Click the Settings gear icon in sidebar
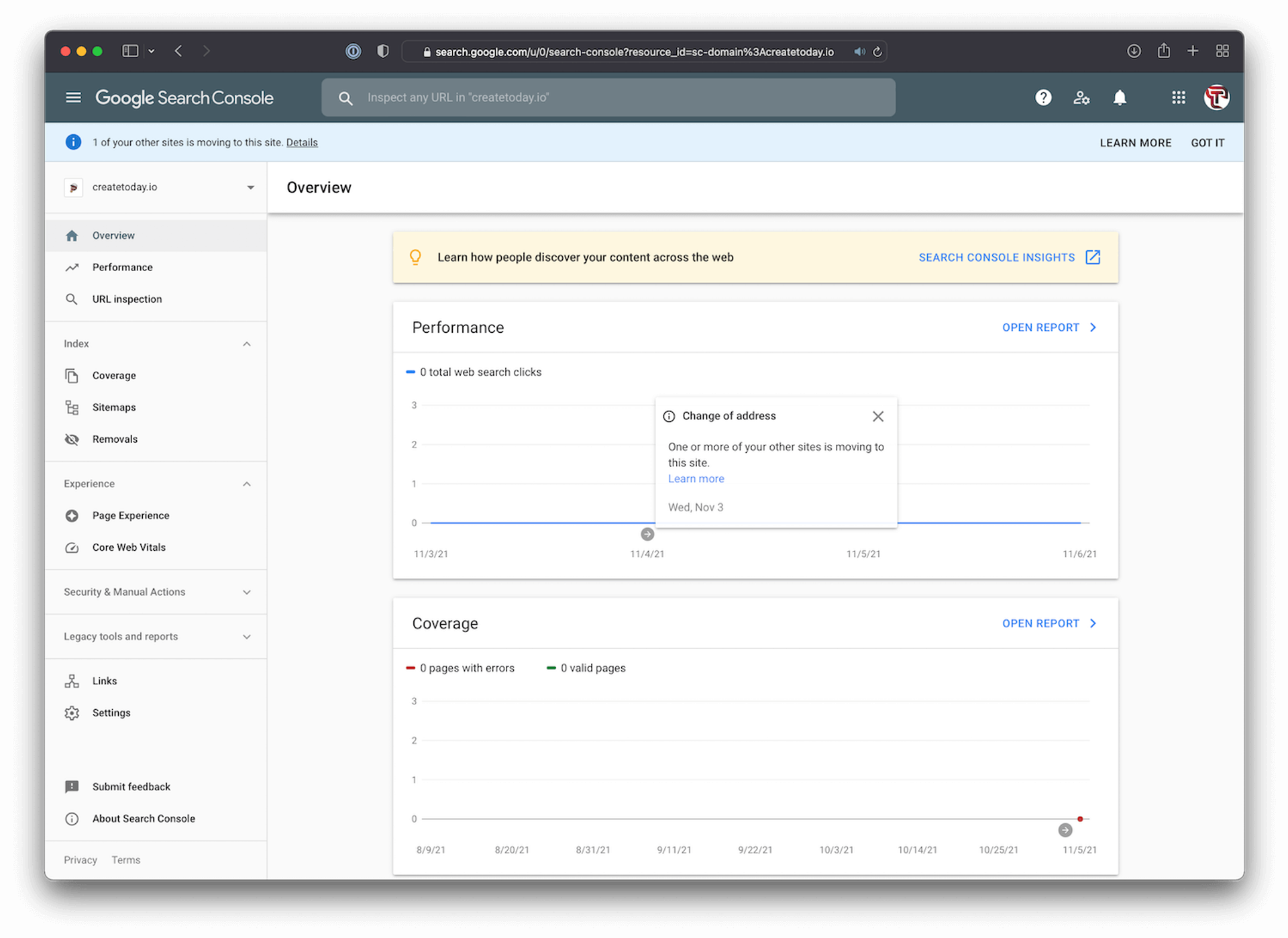This screenshot has height=938, width=1288. [x=72, y=713]
